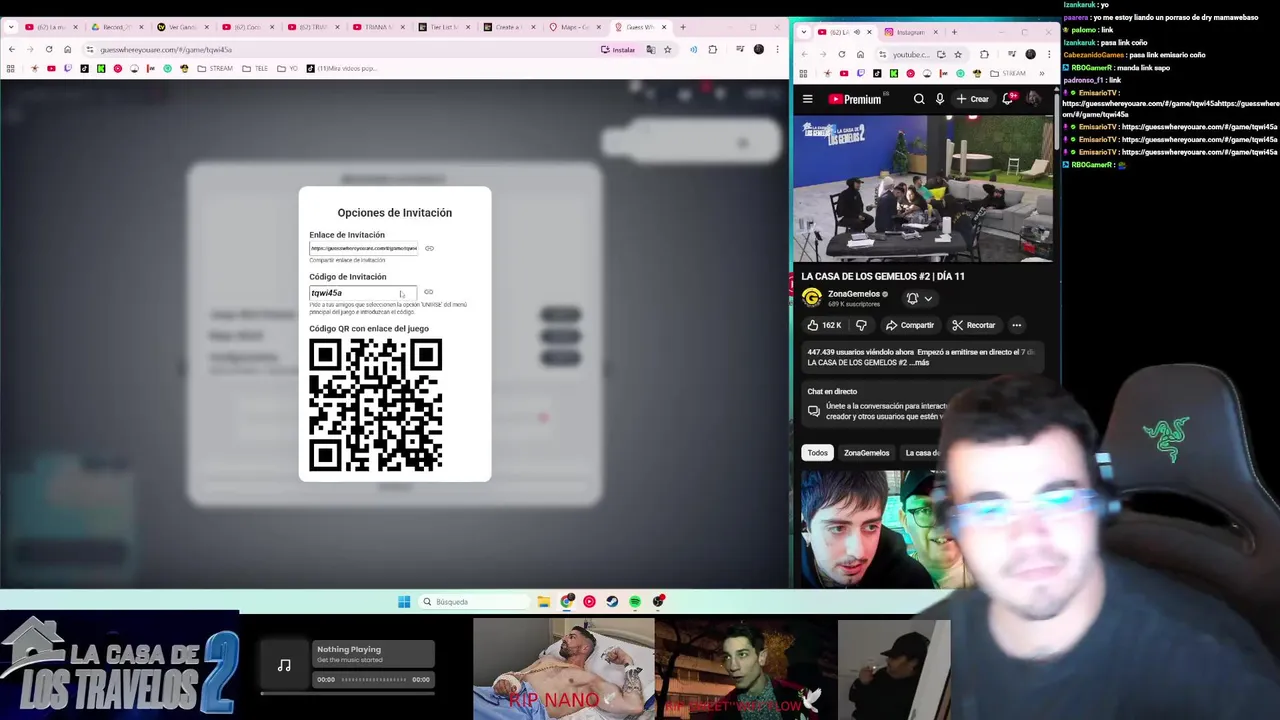Bookmark the guesswhereyouare page with the star
This screenshot has width=1280, height=720.
667,49
